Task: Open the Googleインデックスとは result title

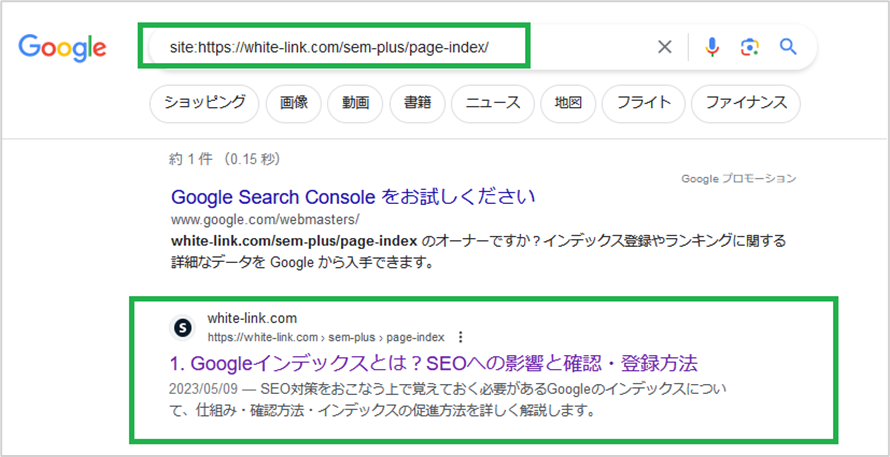Action: (434, 363)
